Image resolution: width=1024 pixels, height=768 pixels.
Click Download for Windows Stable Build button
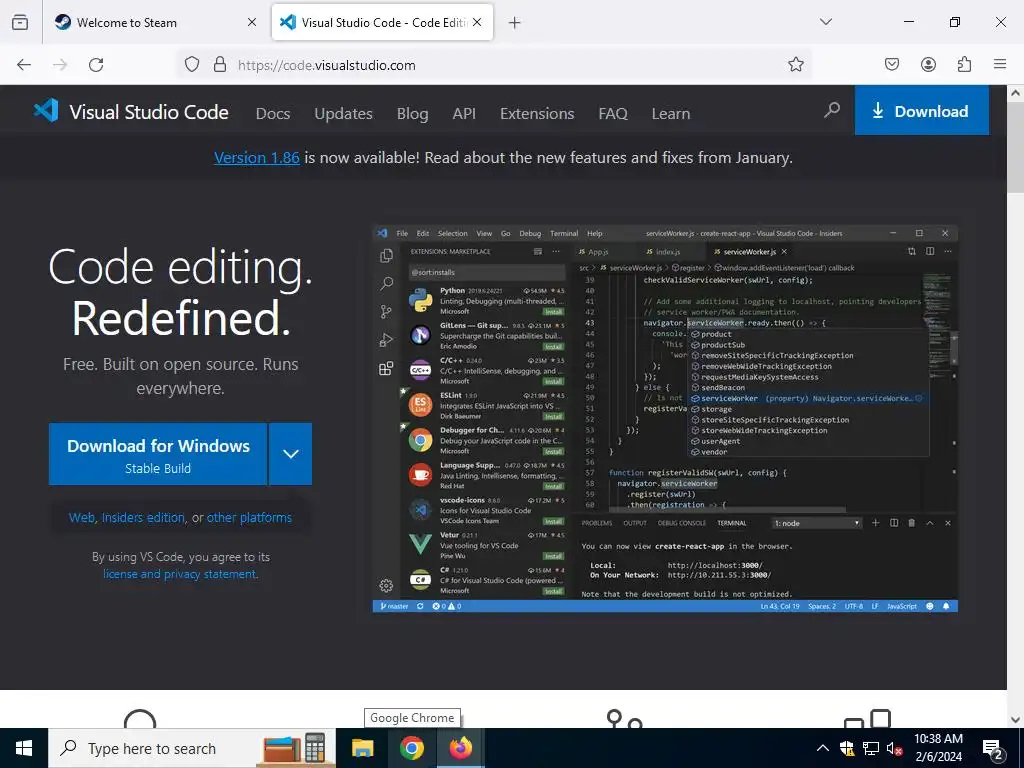pyautogui.click(x=158, y=454)
